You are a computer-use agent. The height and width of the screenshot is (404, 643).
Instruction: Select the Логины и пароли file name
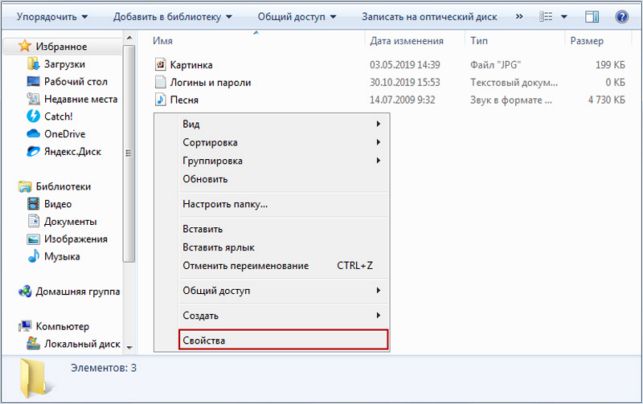[x=210, y=82]
